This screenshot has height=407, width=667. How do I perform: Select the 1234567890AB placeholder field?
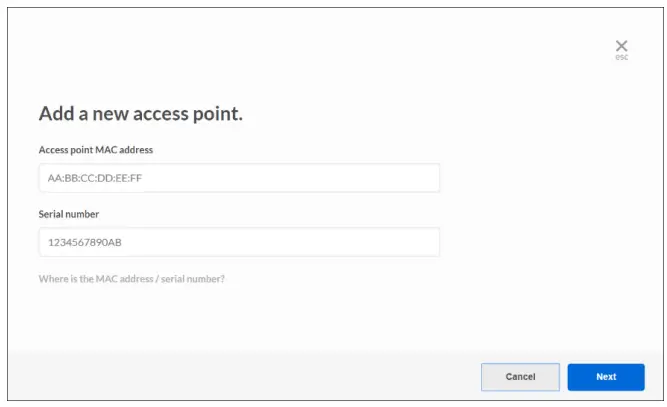point(239,242)
